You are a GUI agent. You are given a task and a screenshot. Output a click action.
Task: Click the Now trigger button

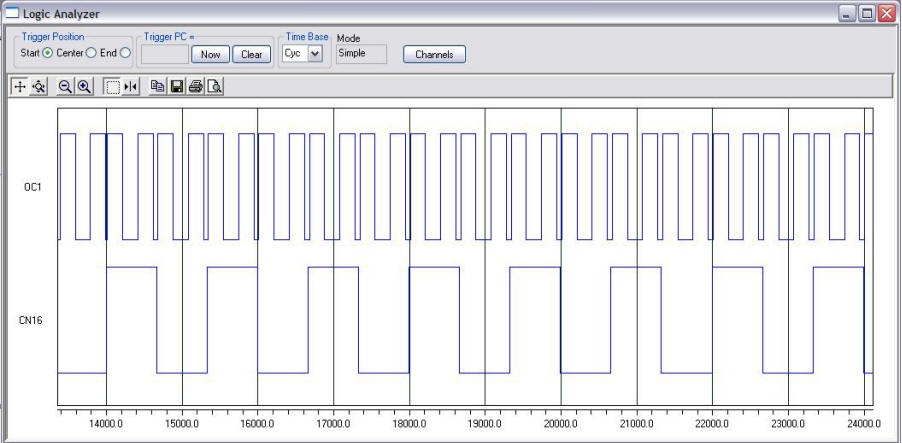[x=211, y=55]
